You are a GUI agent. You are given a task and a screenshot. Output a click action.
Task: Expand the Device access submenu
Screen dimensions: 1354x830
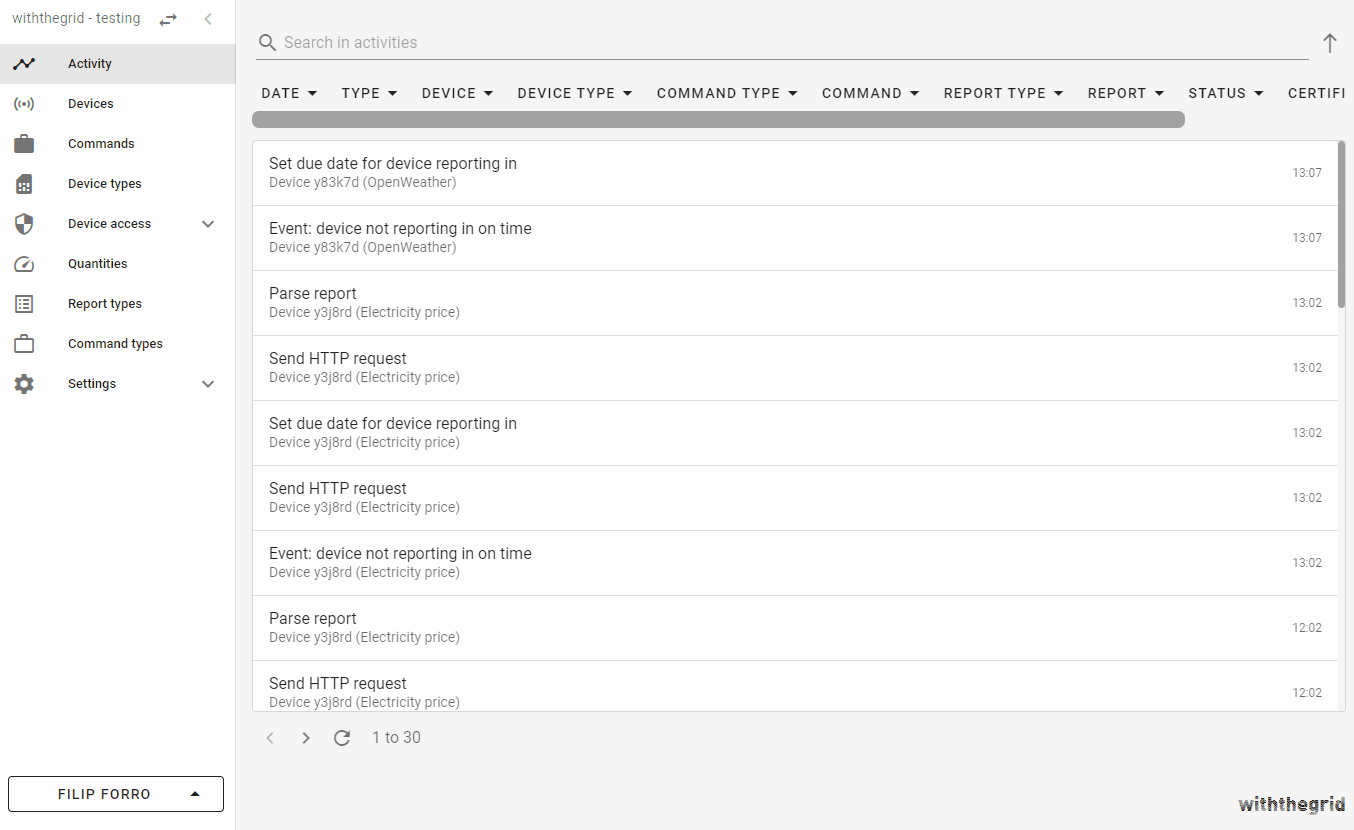[x=208, y=224]
